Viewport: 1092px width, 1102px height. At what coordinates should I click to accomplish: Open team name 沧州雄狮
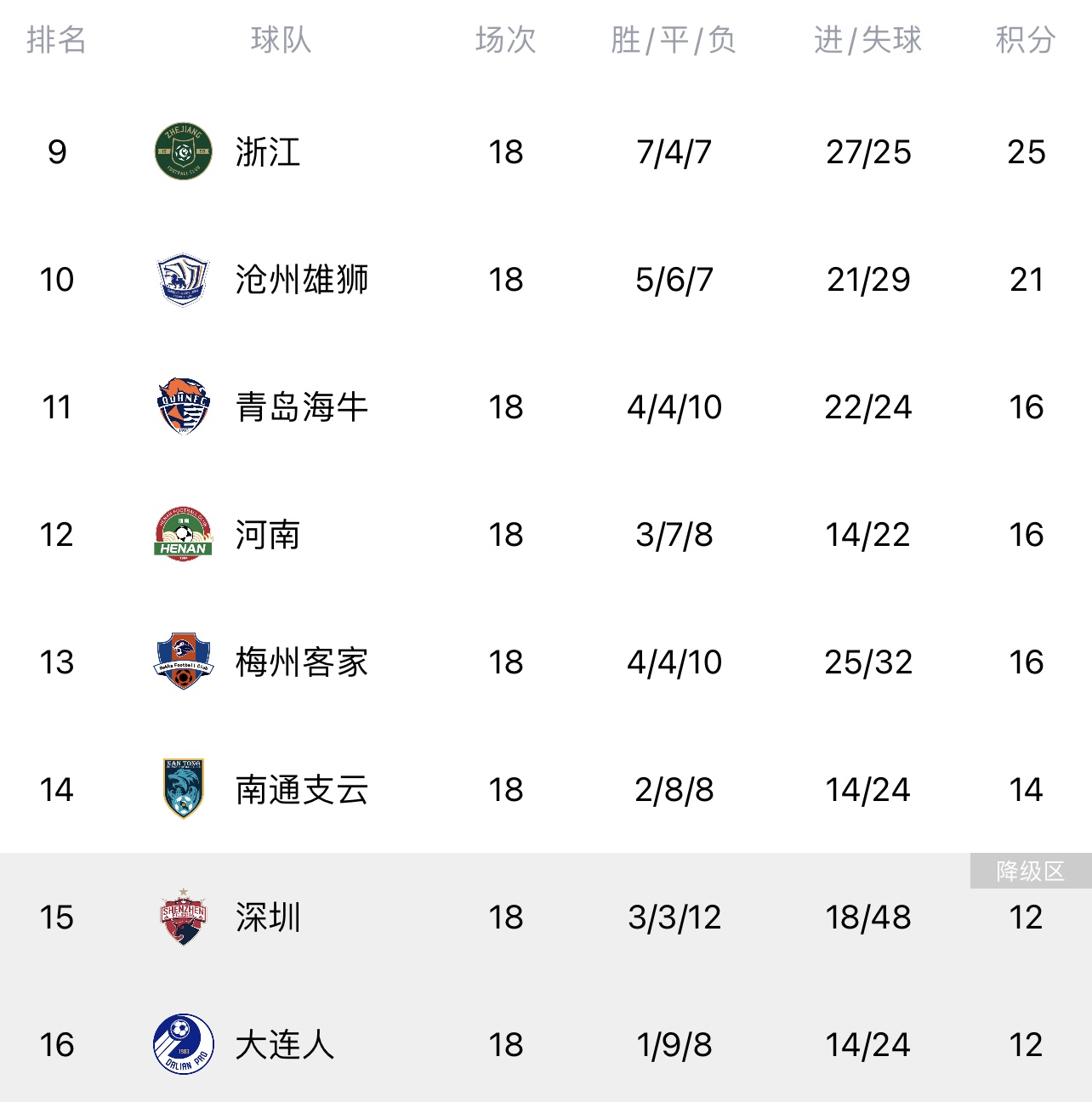pyautogui.click(x=302, y=280)
